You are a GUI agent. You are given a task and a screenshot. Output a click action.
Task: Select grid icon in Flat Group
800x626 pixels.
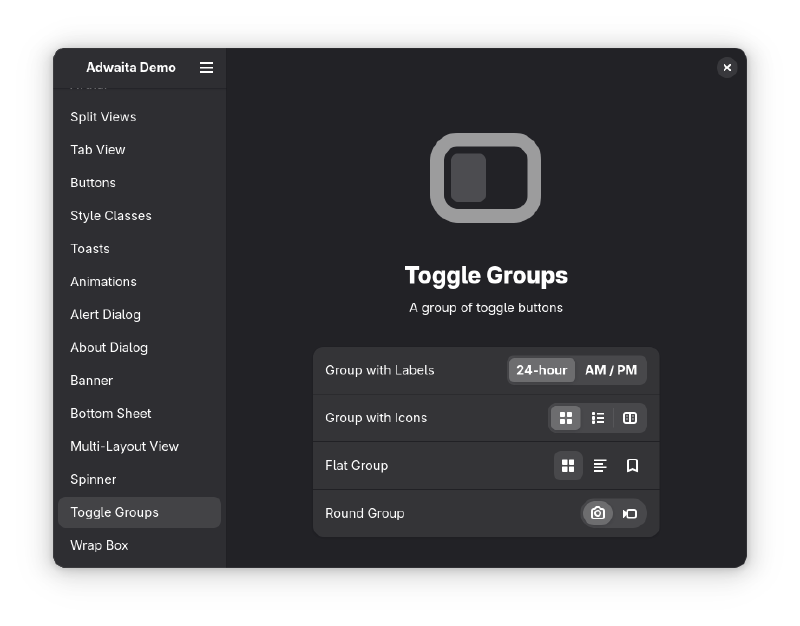coord(568,466)
